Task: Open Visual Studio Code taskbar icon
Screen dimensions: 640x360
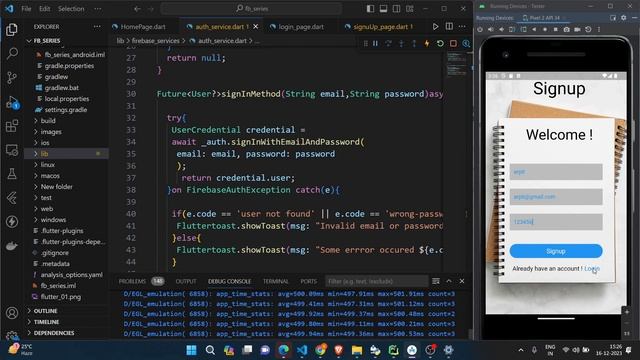Action: (x=302, y=350)
